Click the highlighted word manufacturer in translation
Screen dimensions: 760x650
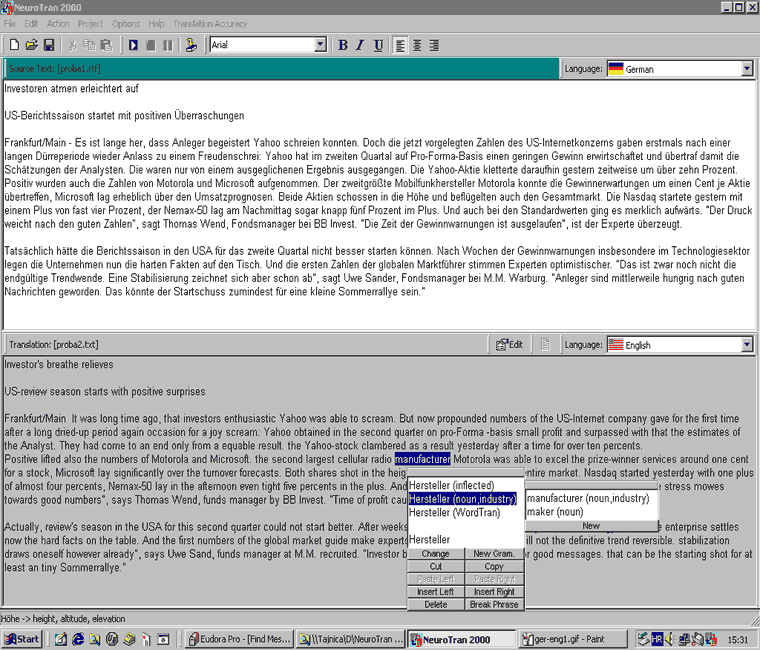tap(423, 459)
